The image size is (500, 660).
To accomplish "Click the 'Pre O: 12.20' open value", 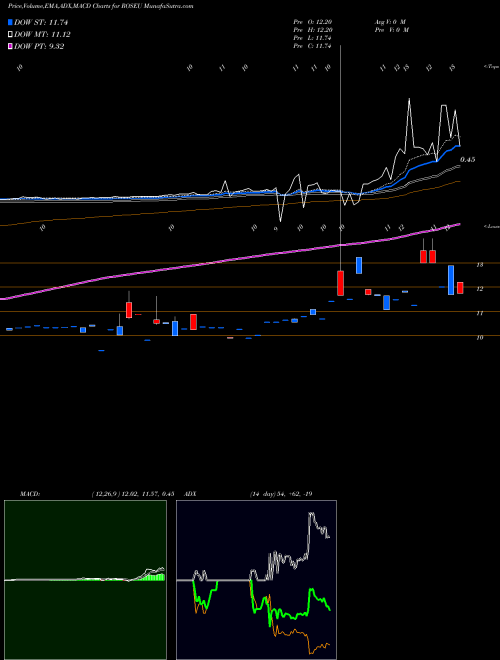I will point(312,22).
